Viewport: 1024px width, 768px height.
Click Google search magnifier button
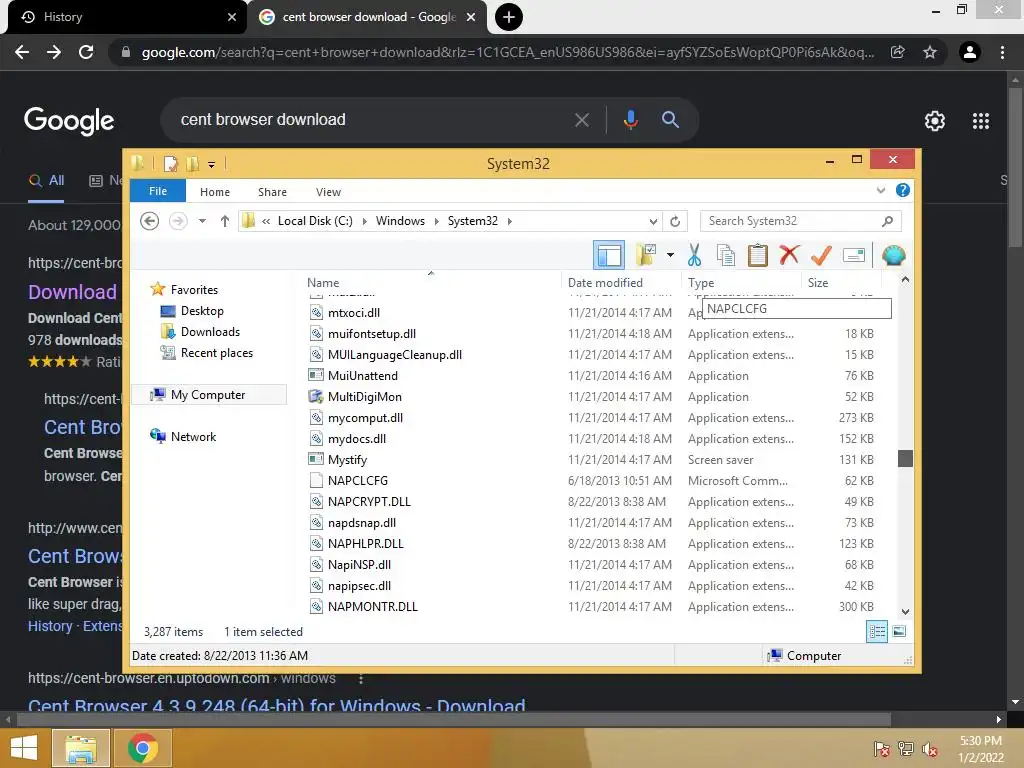670,120
